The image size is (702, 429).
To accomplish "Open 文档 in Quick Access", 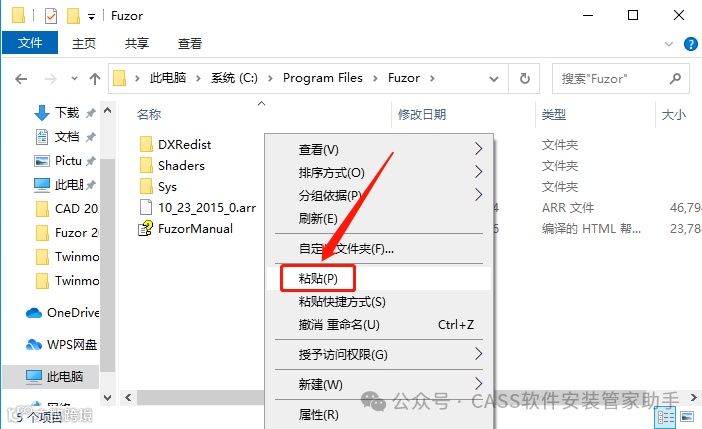I will pyautogui.click(x=65, y=137).
